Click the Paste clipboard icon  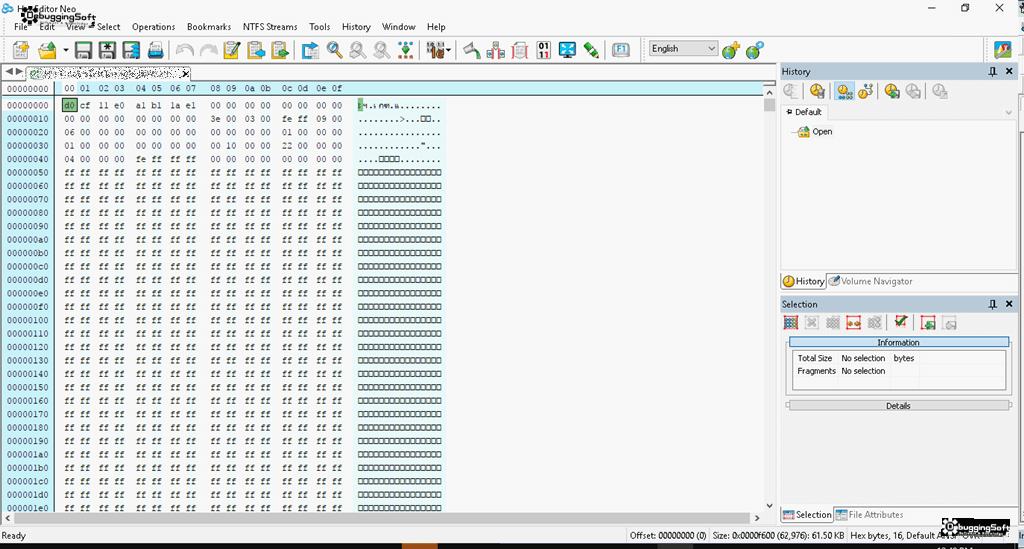coord(280,50)
